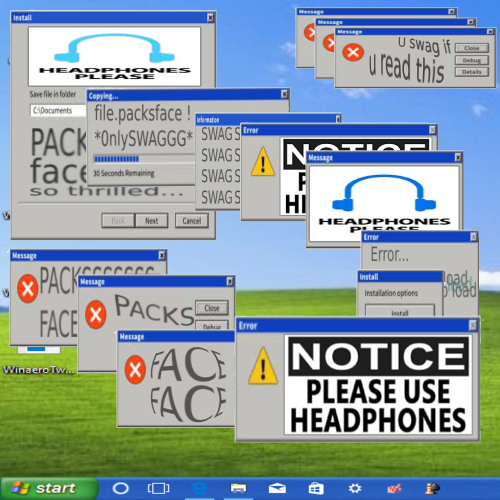
Task: Click the Install button under Installation options
Action: (x=400, y=311)
